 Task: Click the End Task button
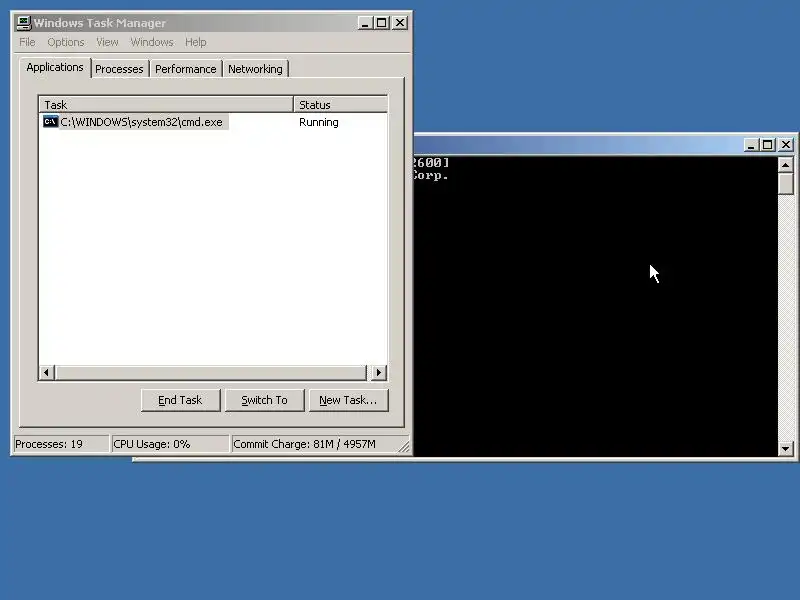(x=181, y=400)
